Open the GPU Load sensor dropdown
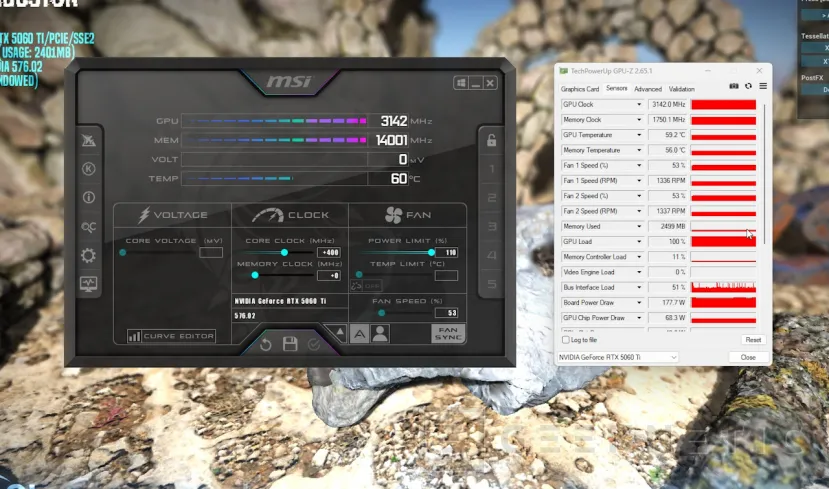 (x=639, y=242)
